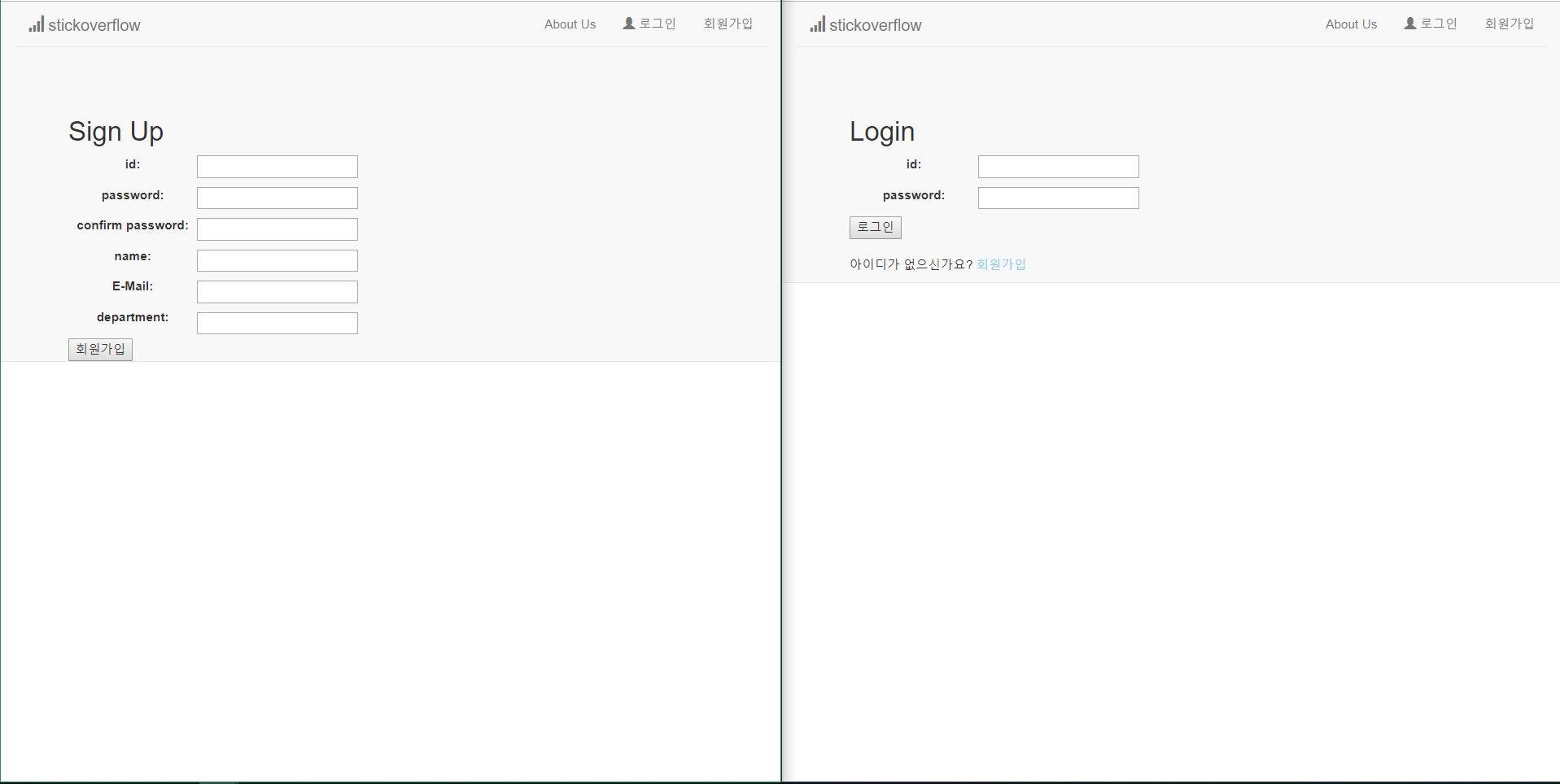Focus the id field on Sign Up form
The width and height of the screenshot is (1560, 784).
pos(277,167)
